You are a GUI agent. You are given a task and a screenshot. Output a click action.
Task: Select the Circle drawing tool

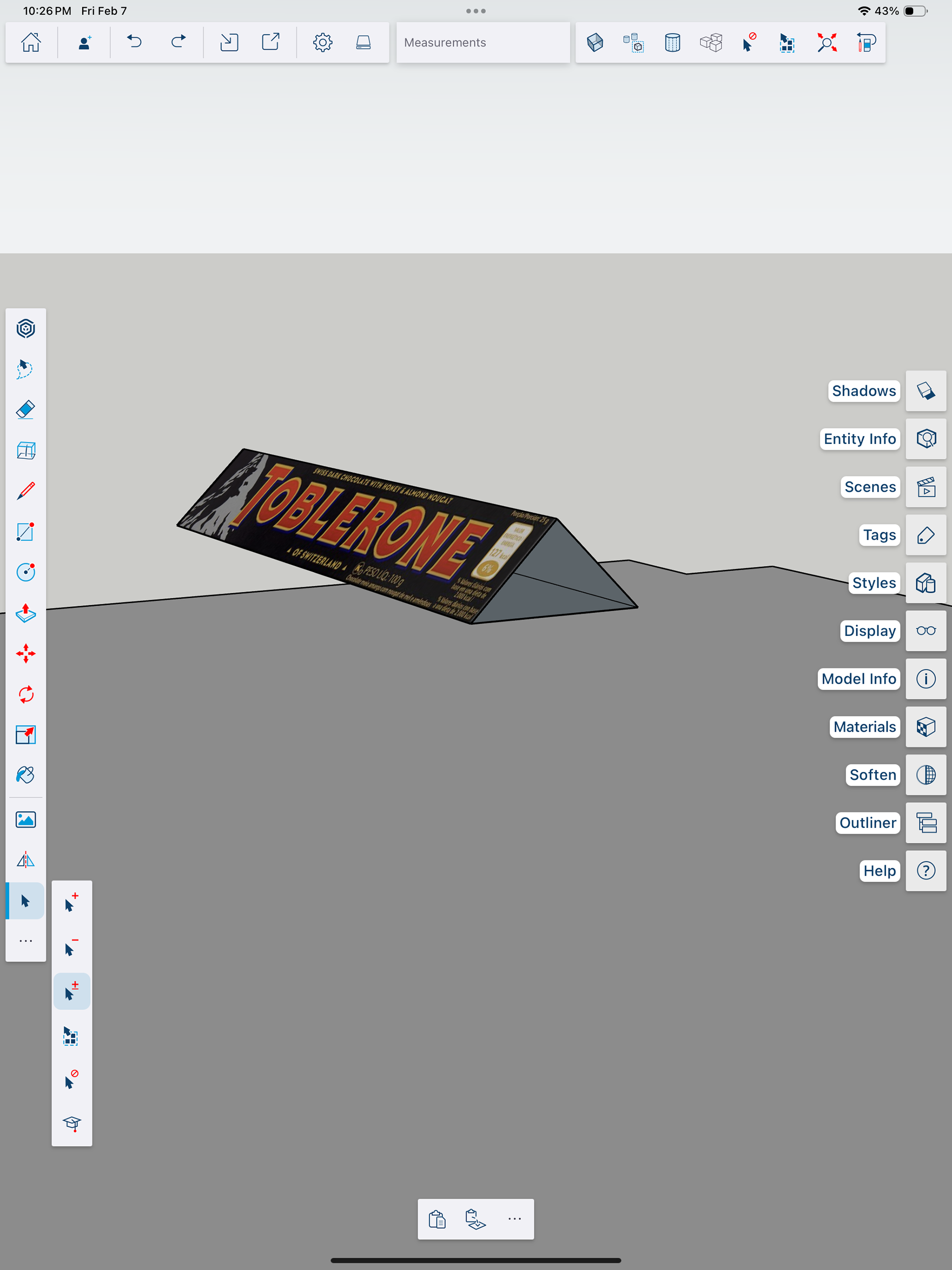click(x=26, y=572)
